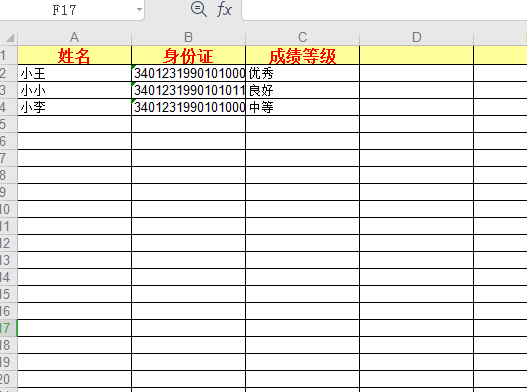Open the fx insert function button

point(224,9)
